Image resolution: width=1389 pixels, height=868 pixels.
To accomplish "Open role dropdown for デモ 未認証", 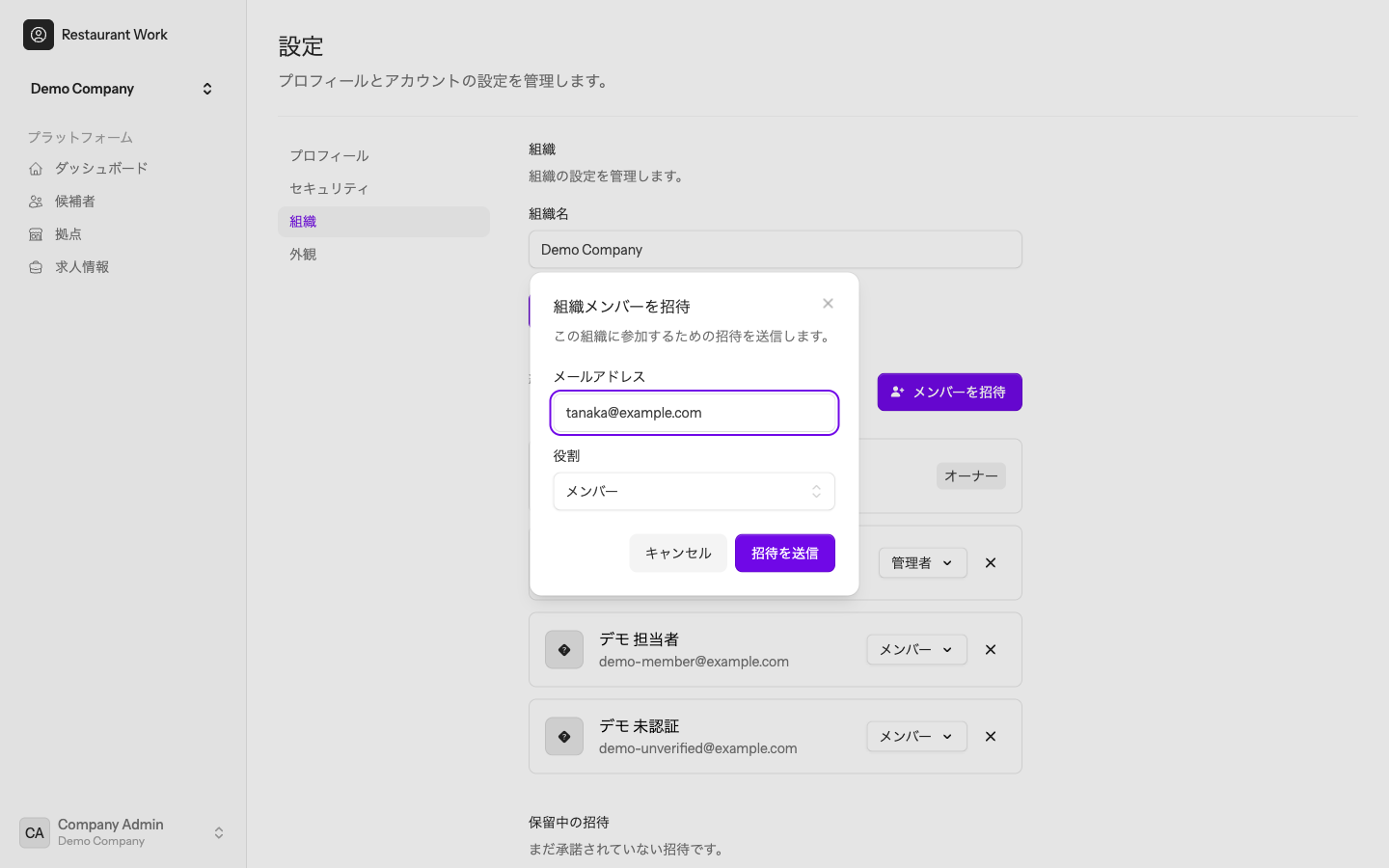I will [916, 737].
